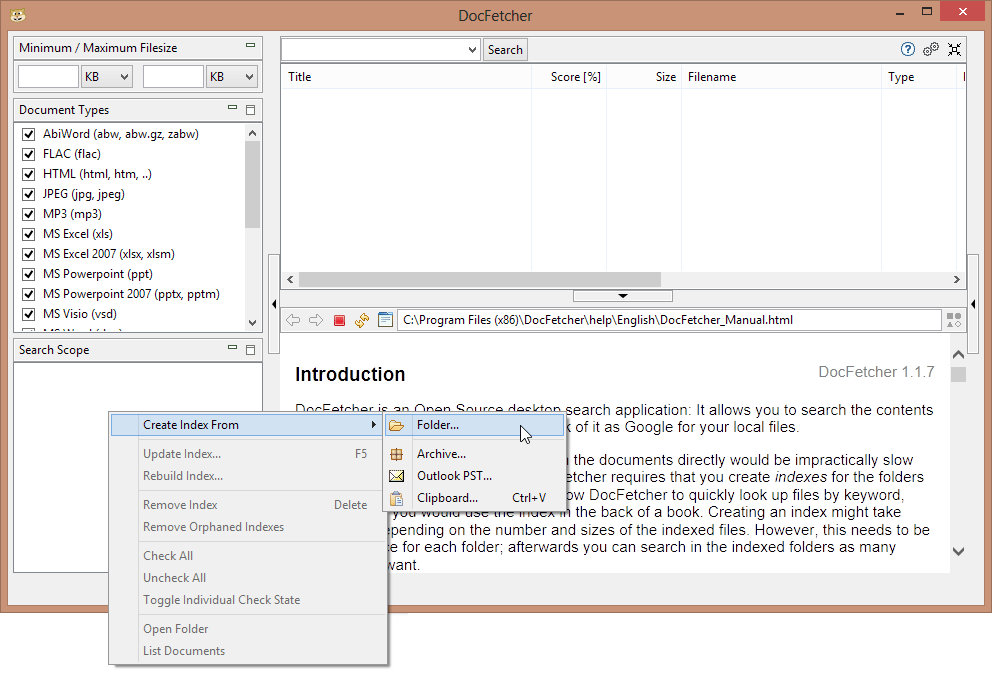Collapse the left filter panel arrow
The width and height of the screenshot is (992, 680).
(x=274, y=304)
